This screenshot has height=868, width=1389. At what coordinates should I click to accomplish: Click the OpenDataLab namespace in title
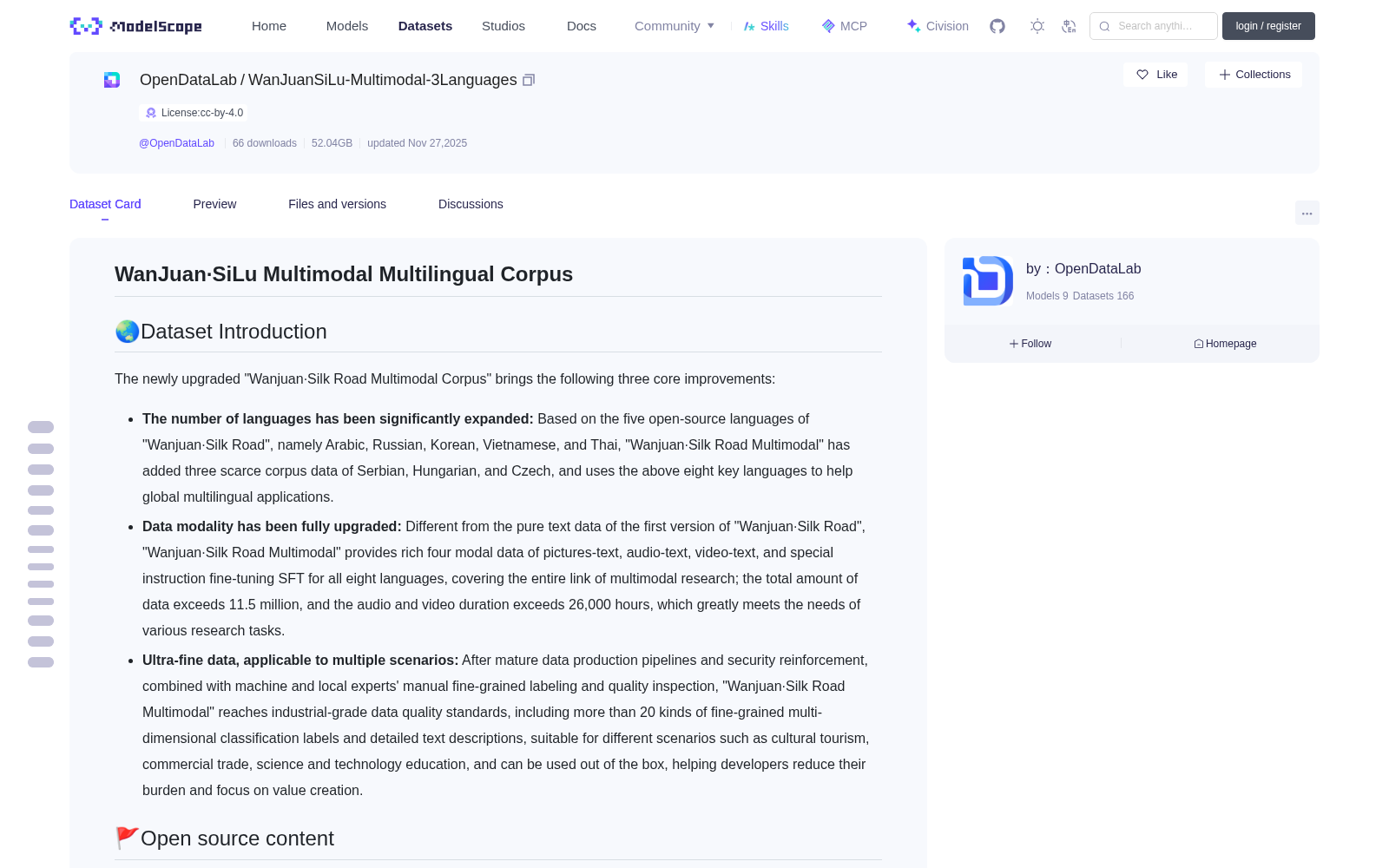[188, 80]
